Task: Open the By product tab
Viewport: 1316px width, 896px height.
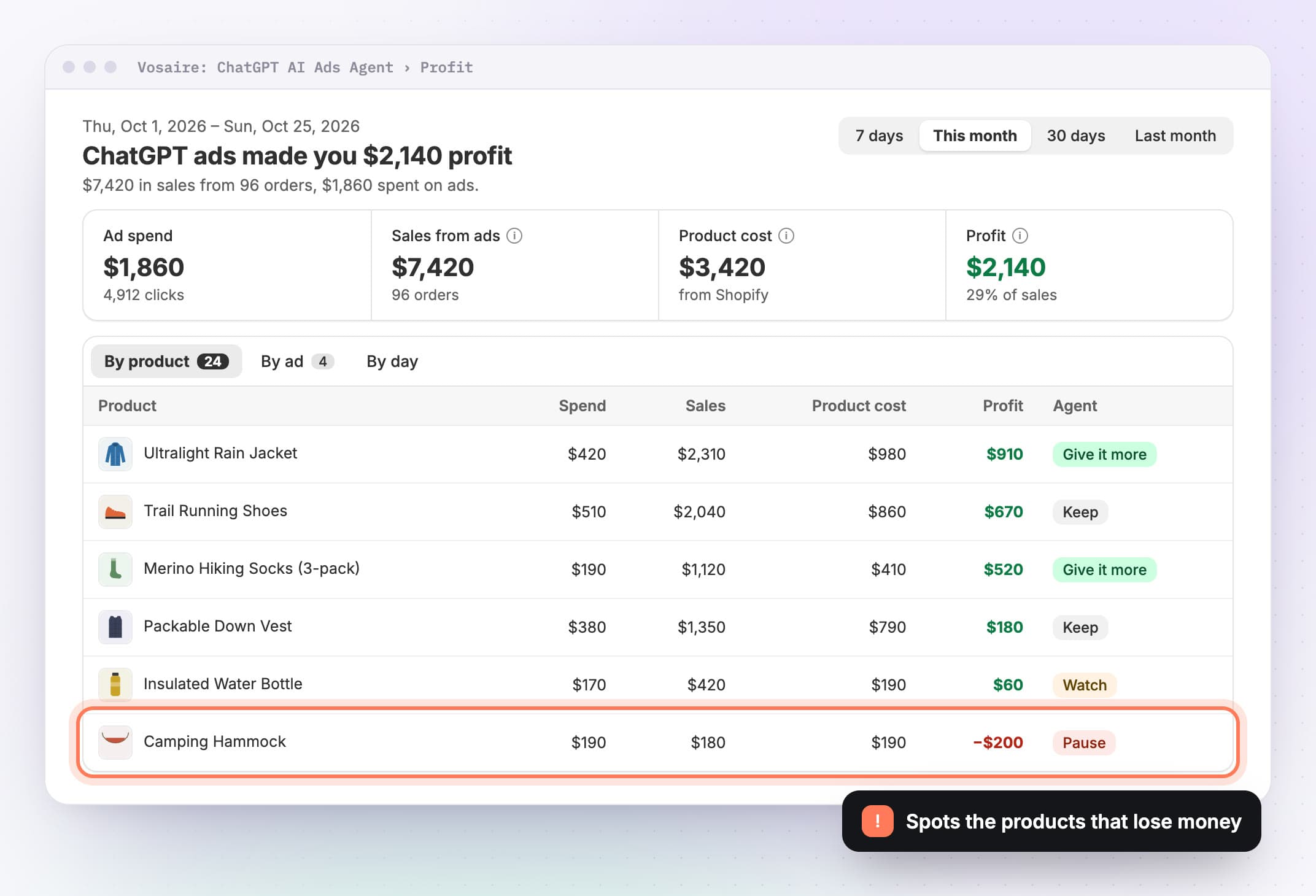Action: point(166,361)
